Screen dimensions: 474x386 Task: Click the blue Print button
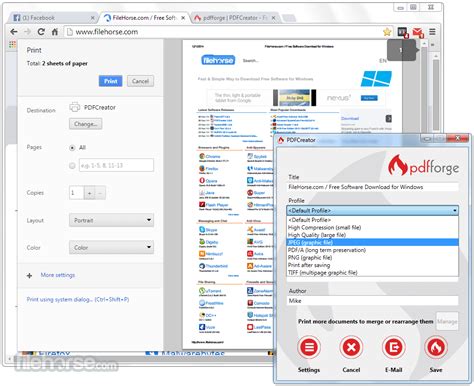tap(111, 81)
